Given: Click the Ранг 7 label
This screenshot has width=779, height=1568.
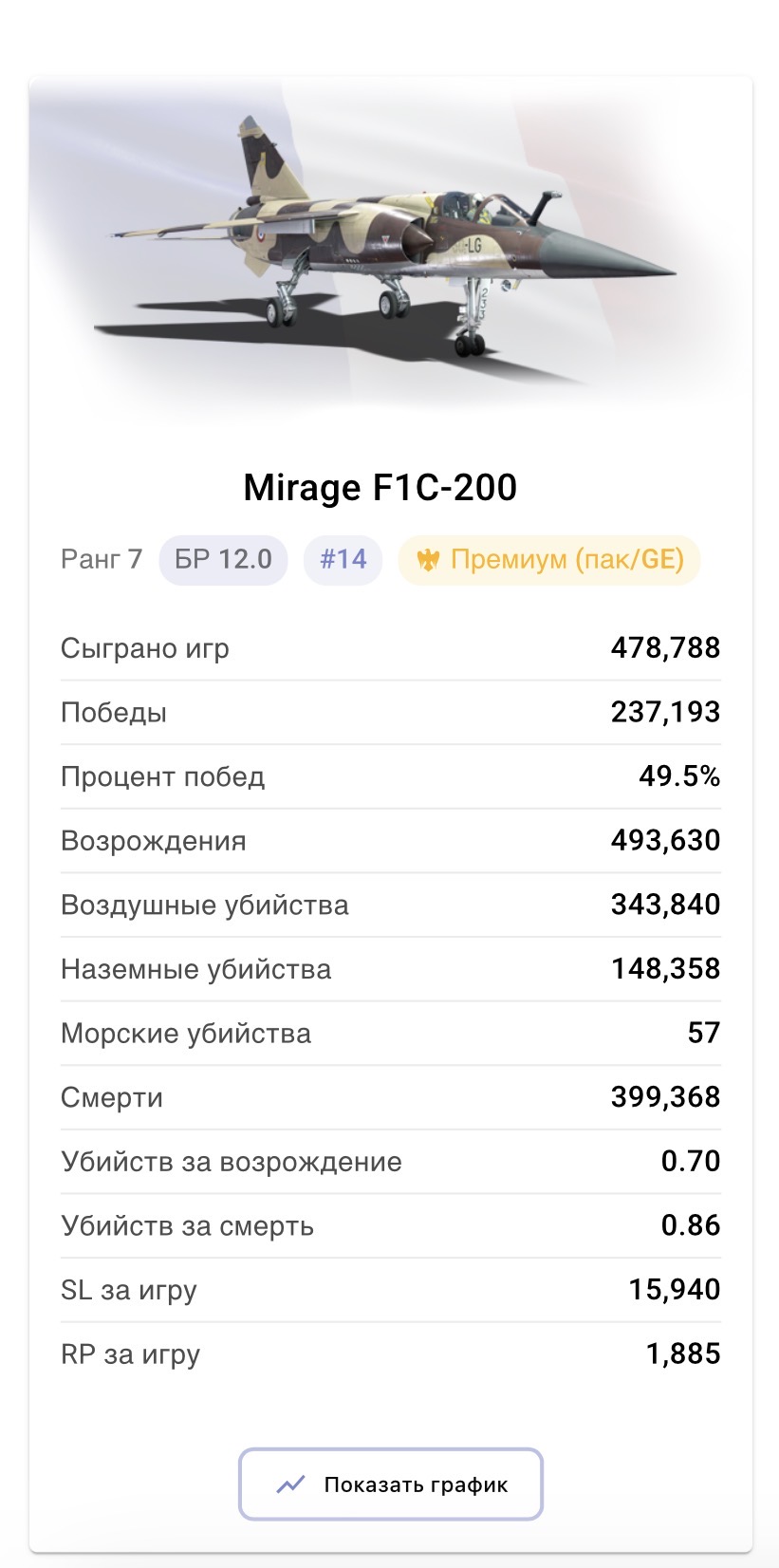Looking at the screenshot, I should [102, 559].
